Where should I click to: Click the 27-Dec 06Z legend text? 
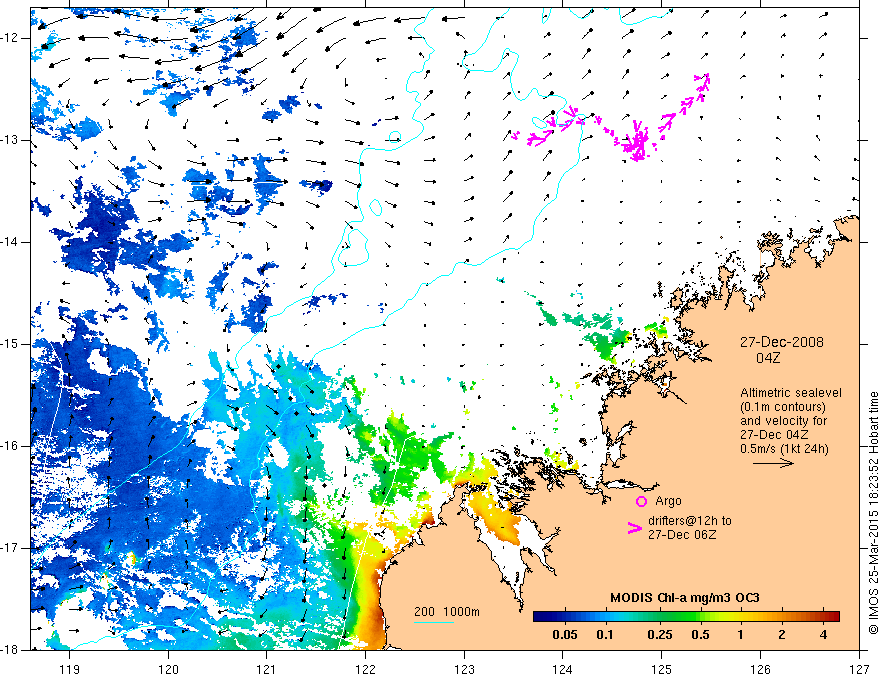click(x=682, y=535)
